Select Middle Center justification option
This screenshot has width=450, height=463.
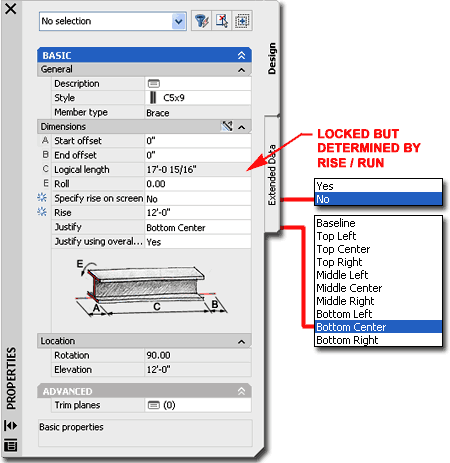click(x=378, y=288)
